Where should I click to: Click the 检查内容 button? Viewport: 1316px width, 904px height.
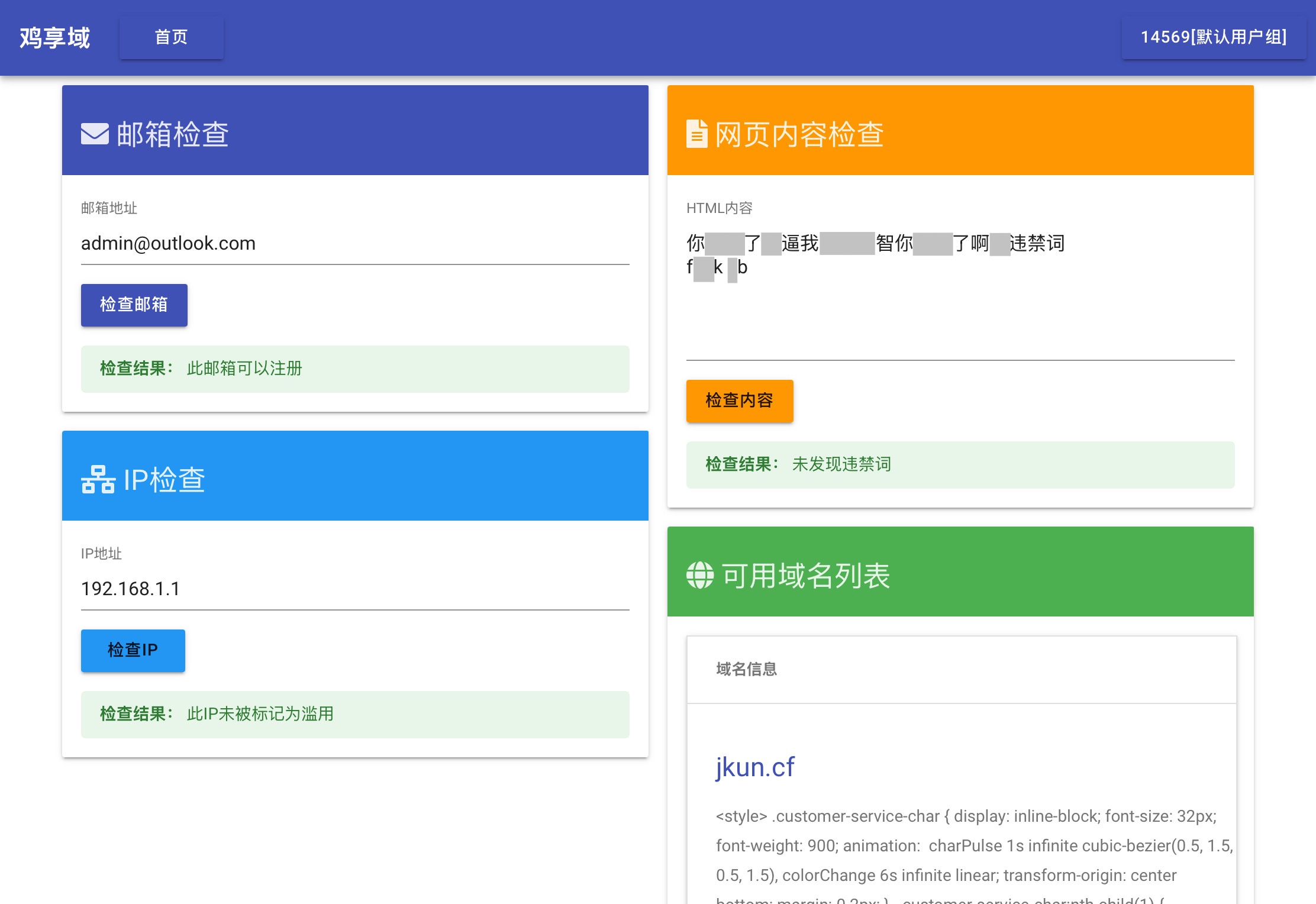coord(740,401)
